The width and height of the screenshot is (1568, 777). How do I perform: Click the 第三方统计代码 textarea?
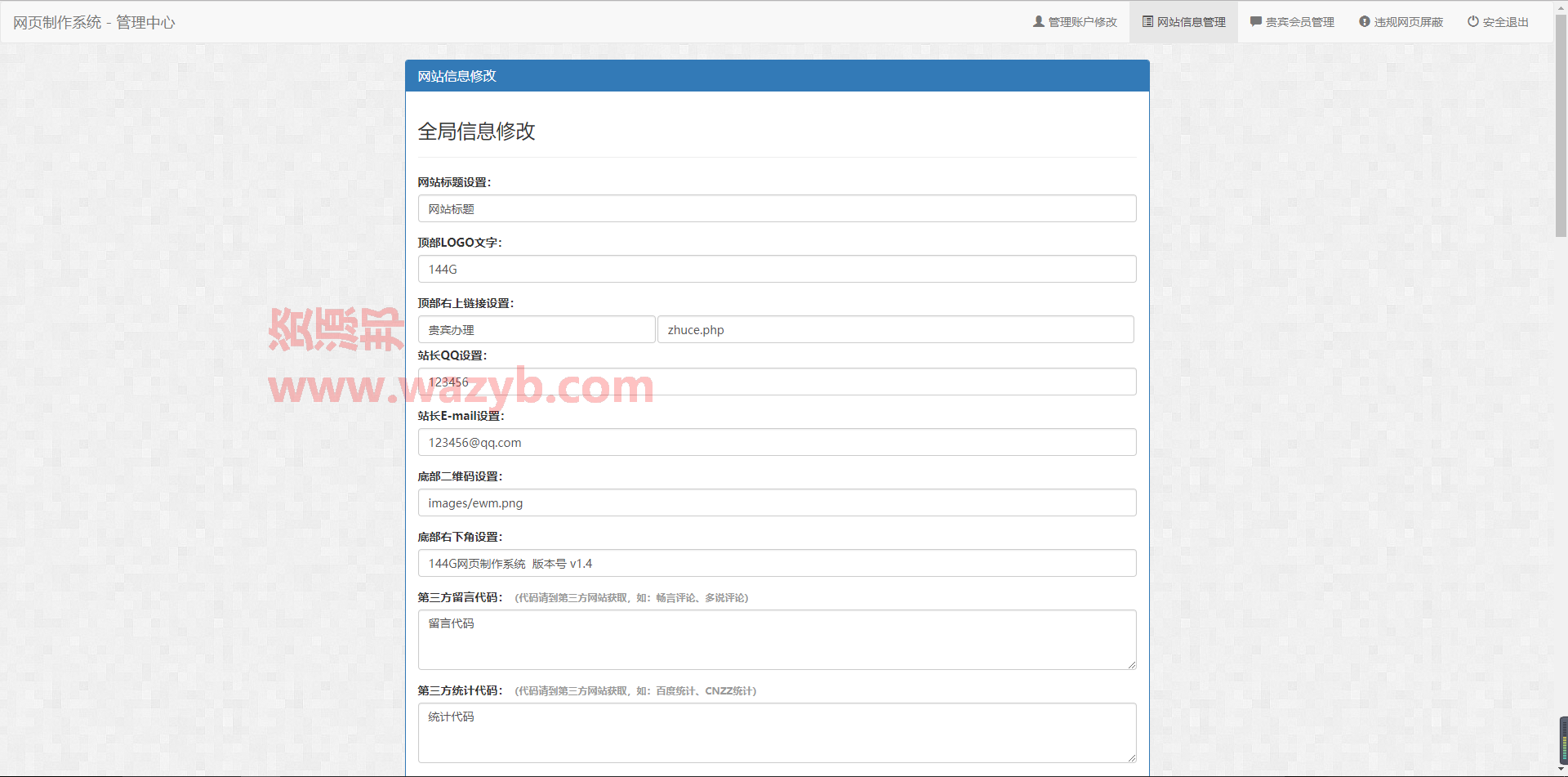777,733
